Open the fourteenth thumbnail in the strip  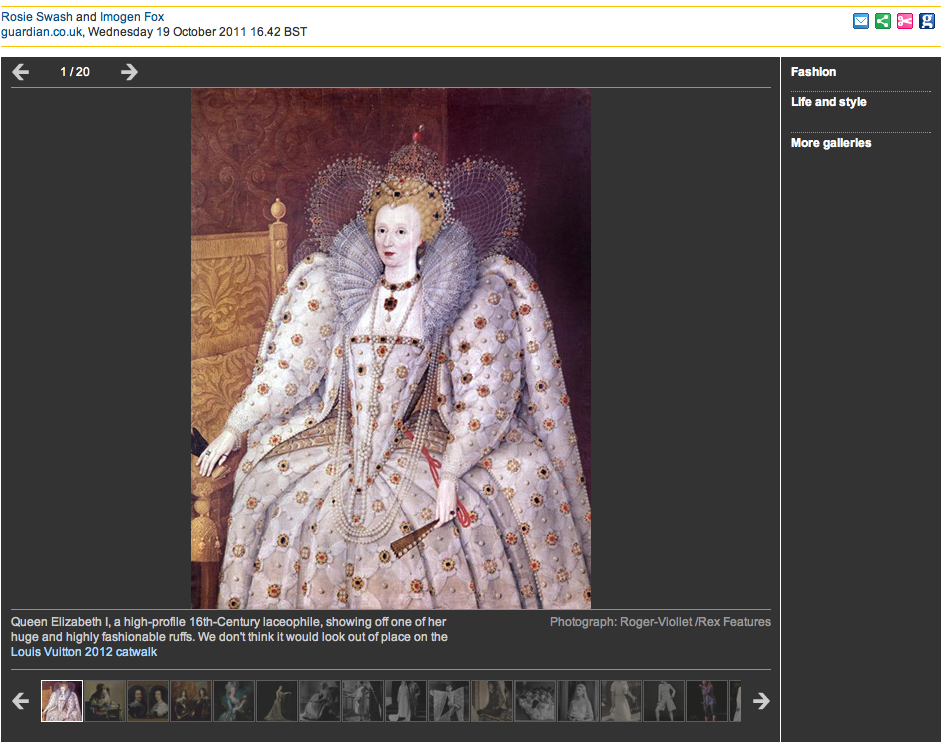pyautogui.click(x=621, y=701)
